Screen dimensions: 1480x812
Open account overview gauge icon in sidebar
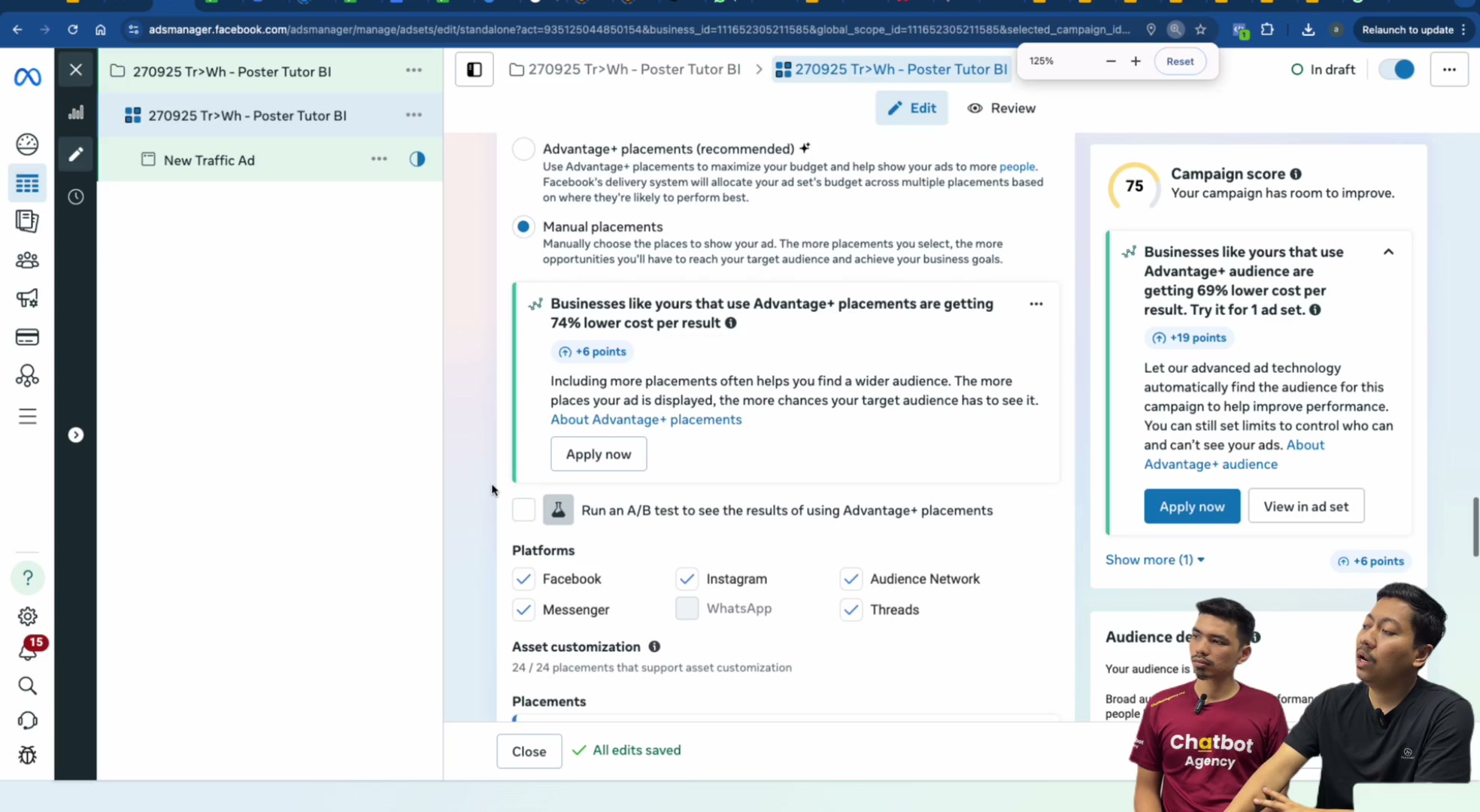coord(27,144)
